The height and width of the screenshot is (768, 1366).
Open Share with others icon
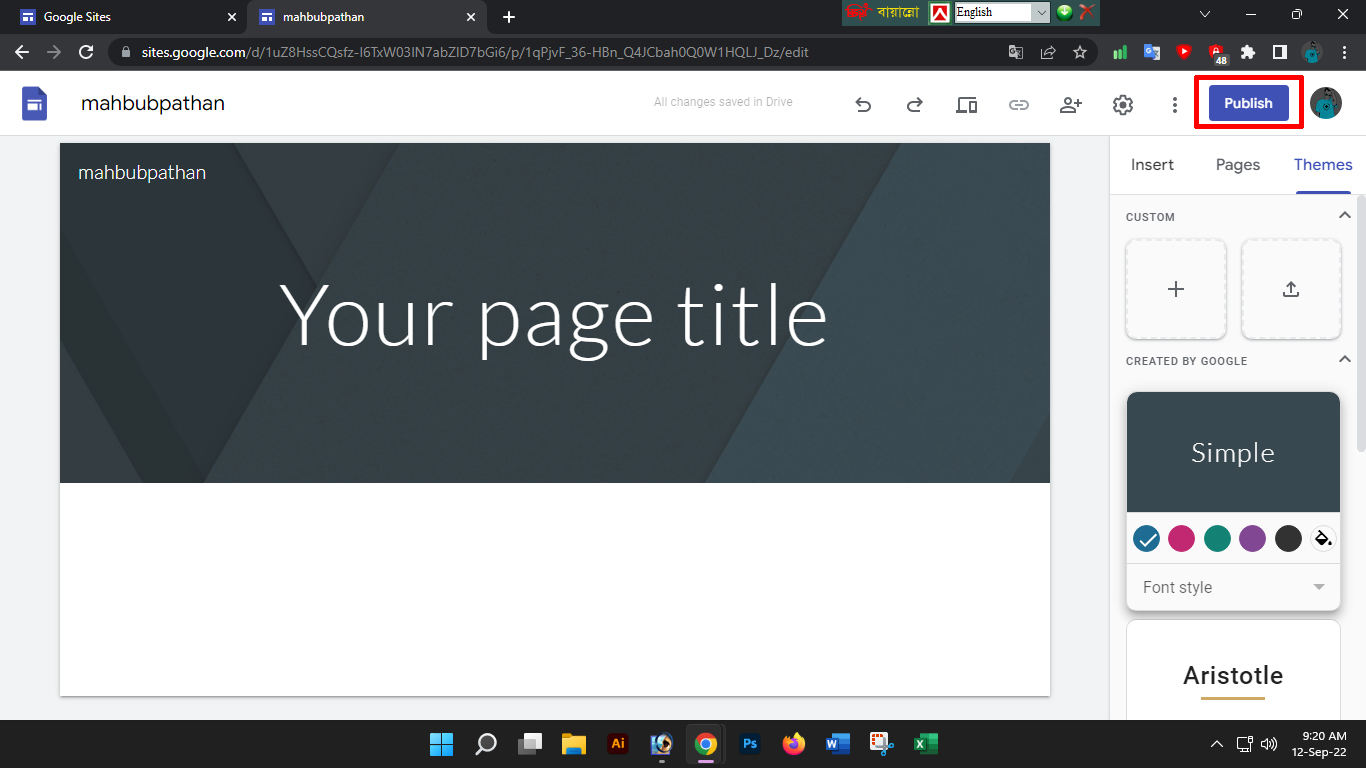[1071, 105]
